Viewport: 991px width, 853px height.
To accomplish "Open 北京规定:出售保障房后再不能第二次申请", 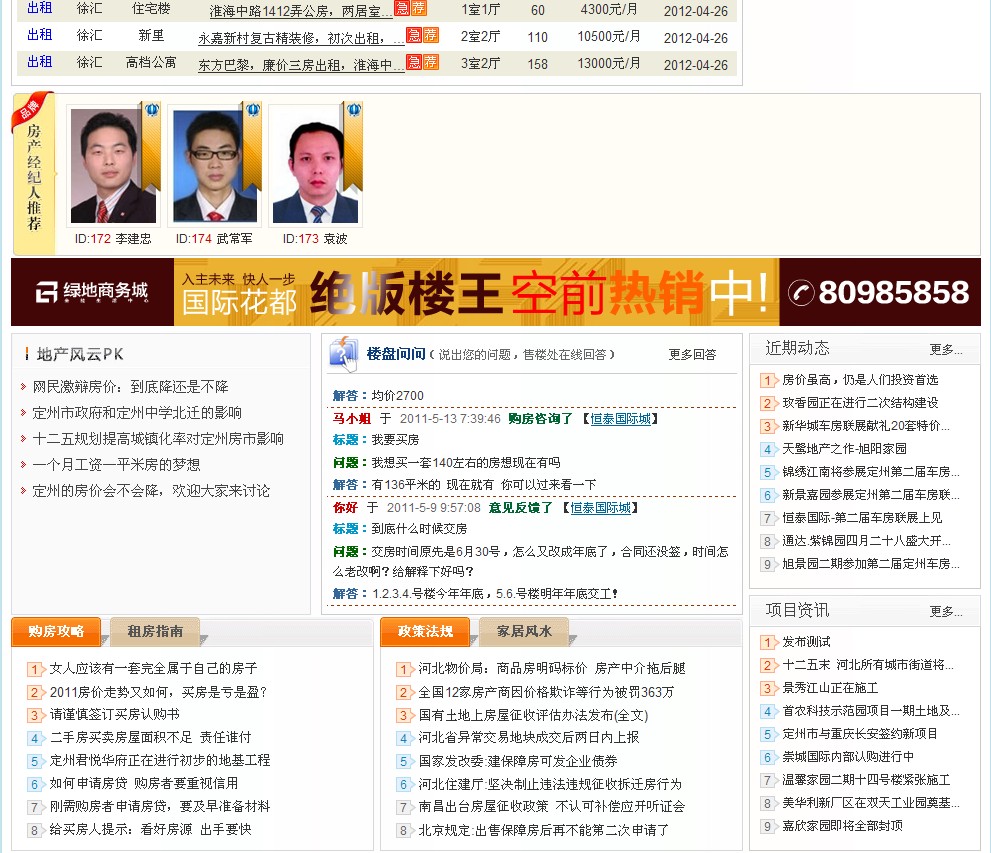I will coord(544,830).
